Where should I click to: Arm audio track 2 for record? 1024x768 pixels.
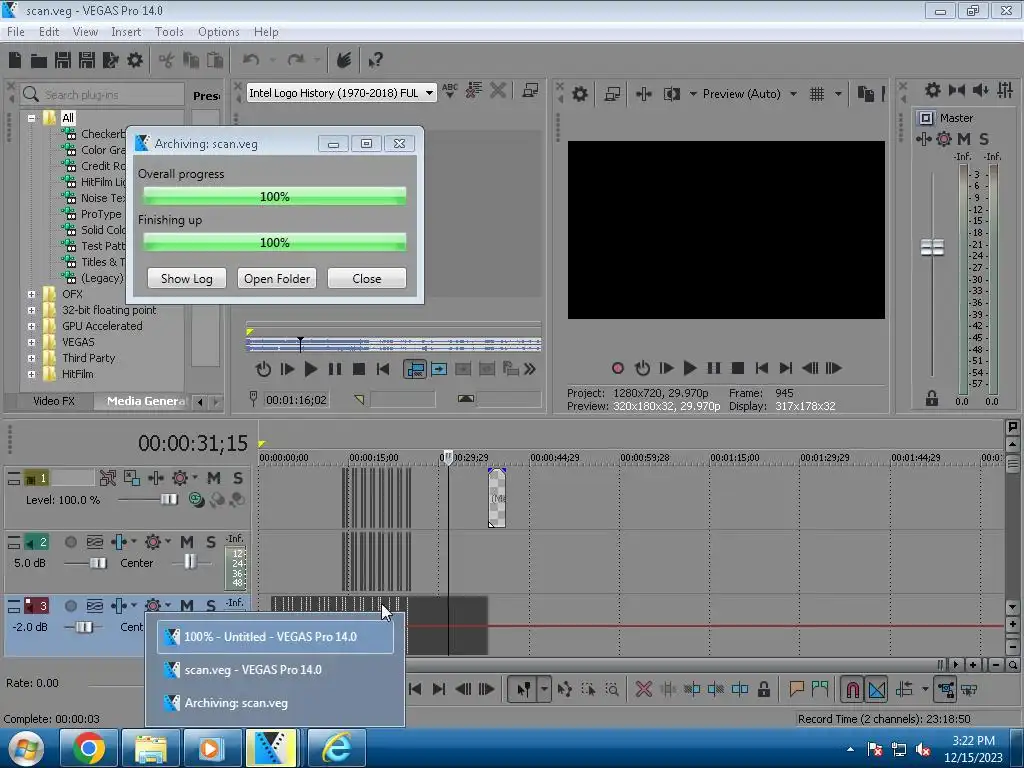(x=71, y=542)
